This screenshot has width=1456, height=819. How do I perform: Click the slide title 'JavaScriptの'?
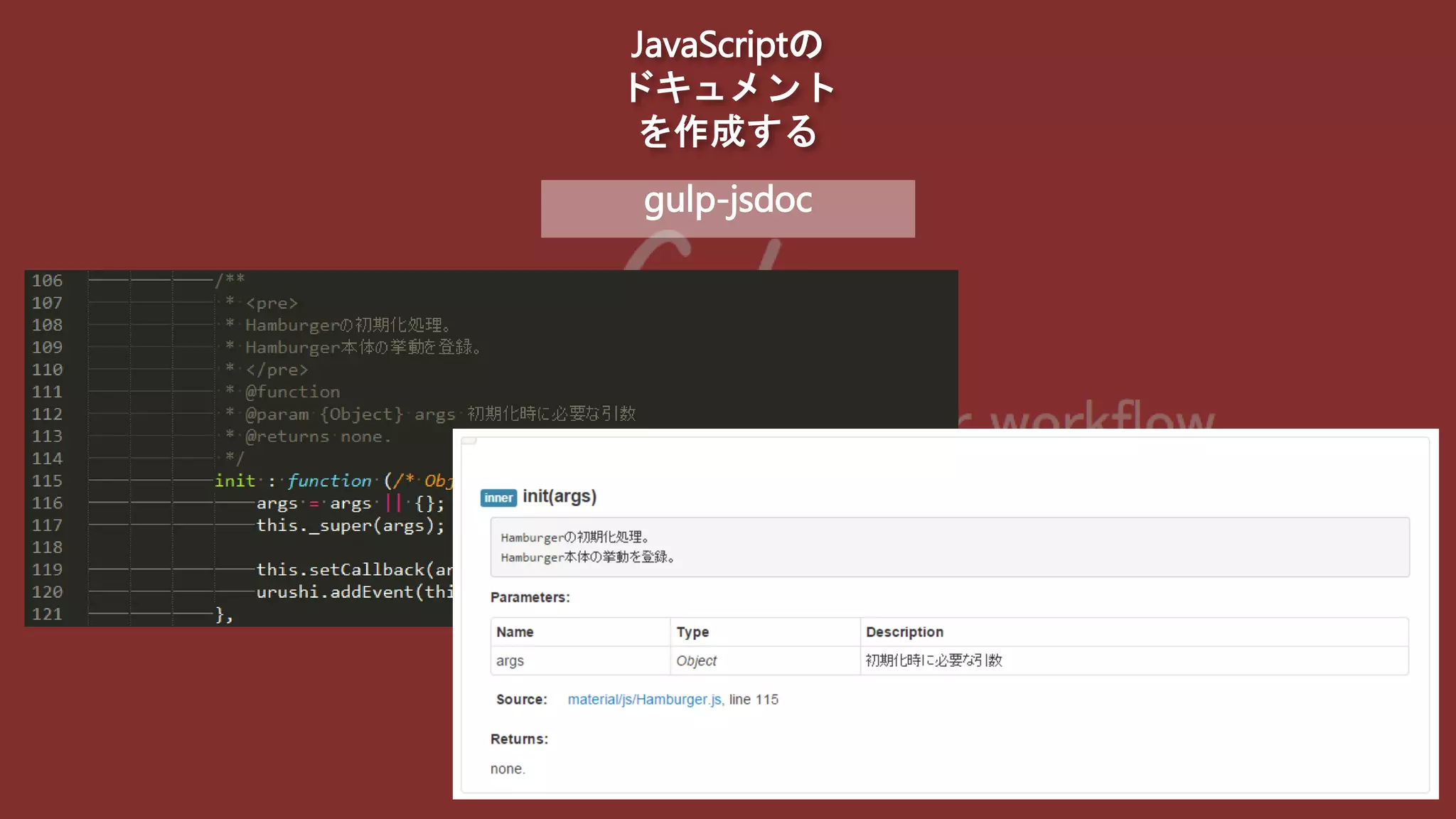[x=727, y=45]
